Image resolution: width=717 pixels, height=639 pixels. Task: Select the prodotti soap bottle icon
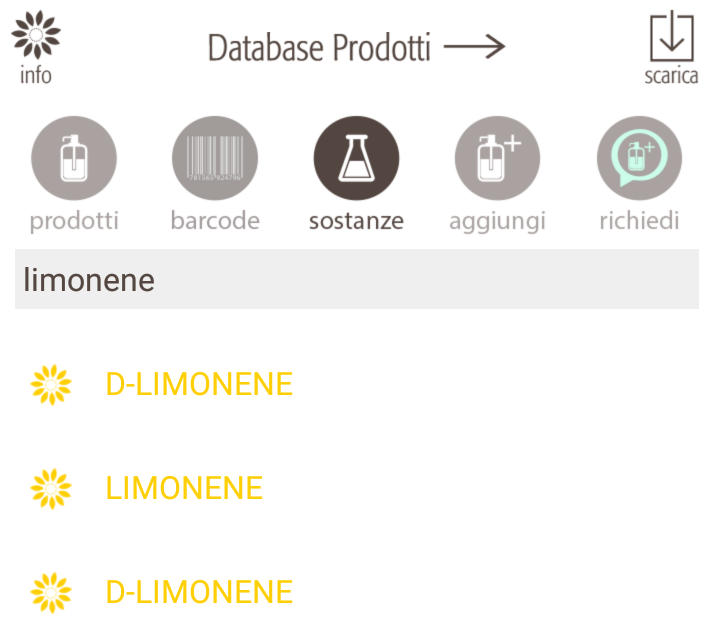click(x=74, y=159)
